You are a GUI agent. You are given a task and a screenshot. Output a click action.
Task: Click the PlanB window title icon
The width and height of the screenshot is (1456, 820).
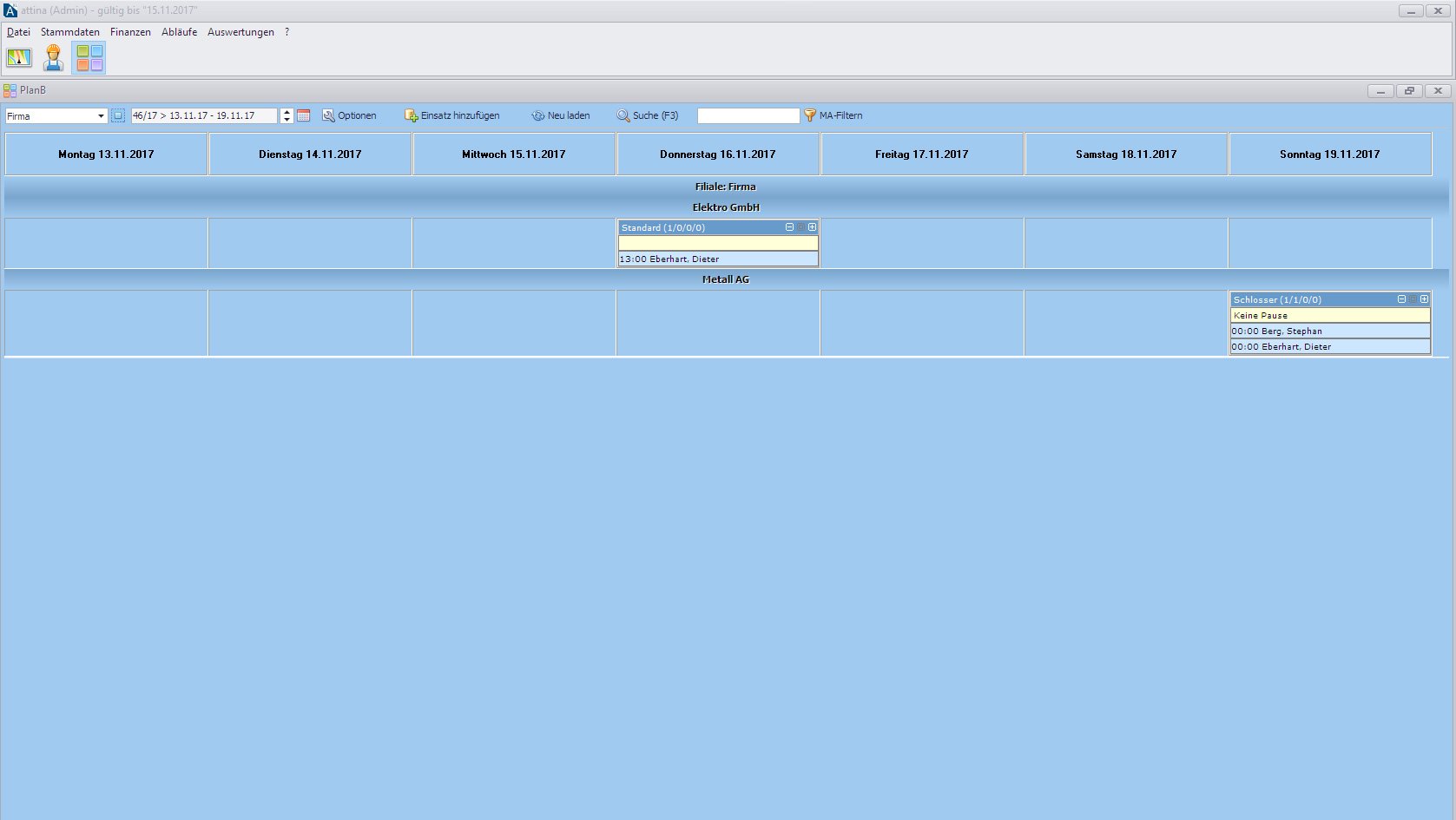click(x=10, y=90)
